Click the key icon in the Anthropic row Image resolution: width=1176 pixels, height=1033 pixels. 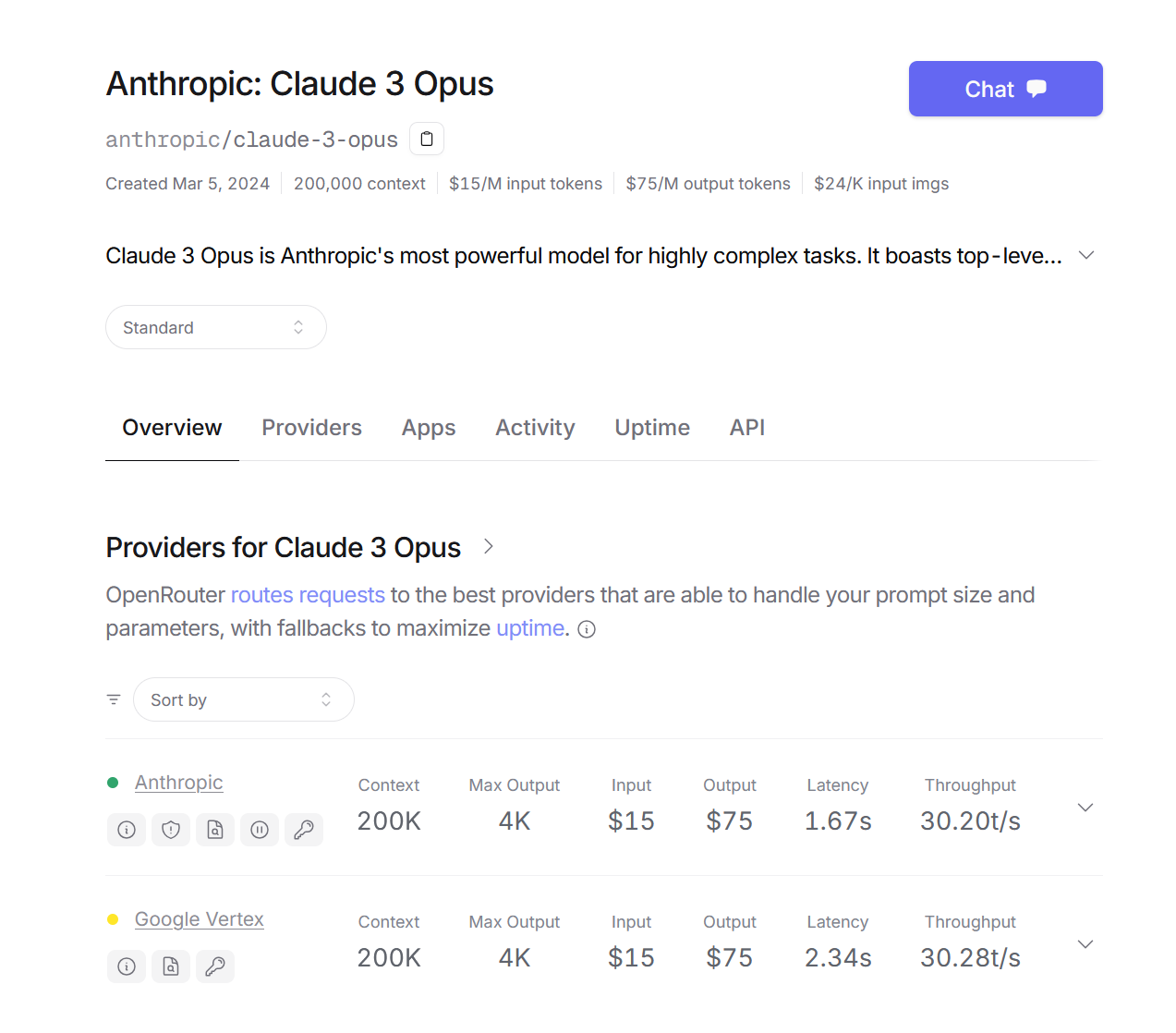(x=304, y=830)
